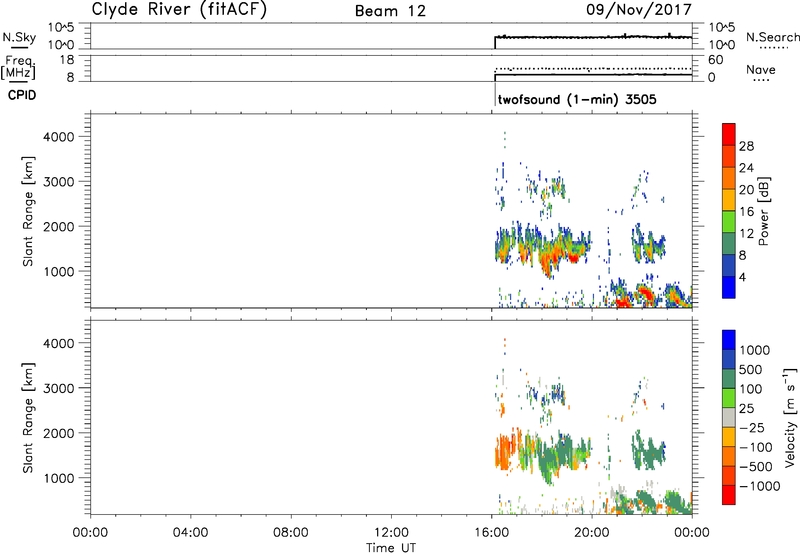Click the '08:00' time axis label

pos(291,533)
